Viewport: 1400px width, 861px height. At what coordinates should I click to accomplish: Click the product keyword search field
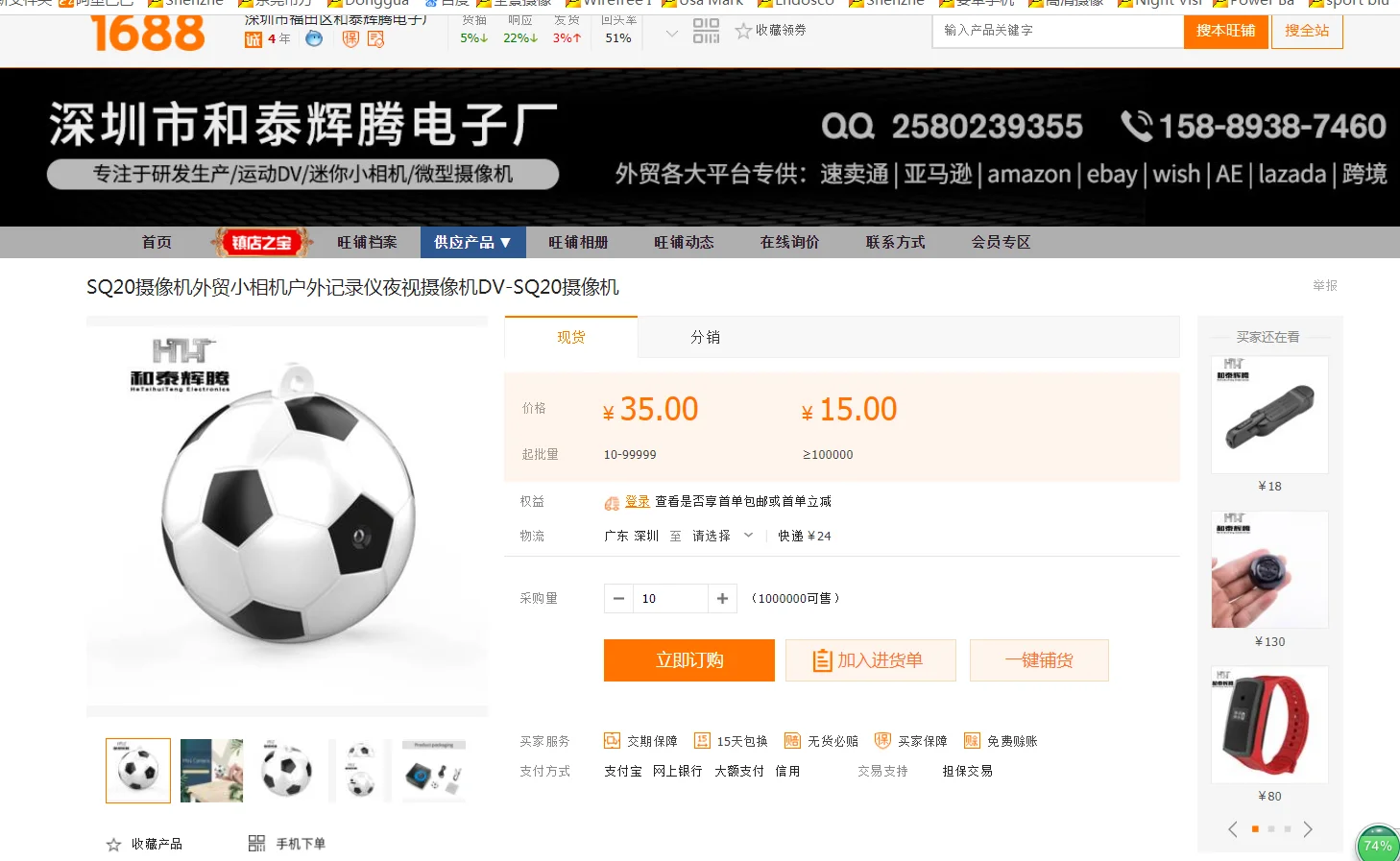point(1058,31)
